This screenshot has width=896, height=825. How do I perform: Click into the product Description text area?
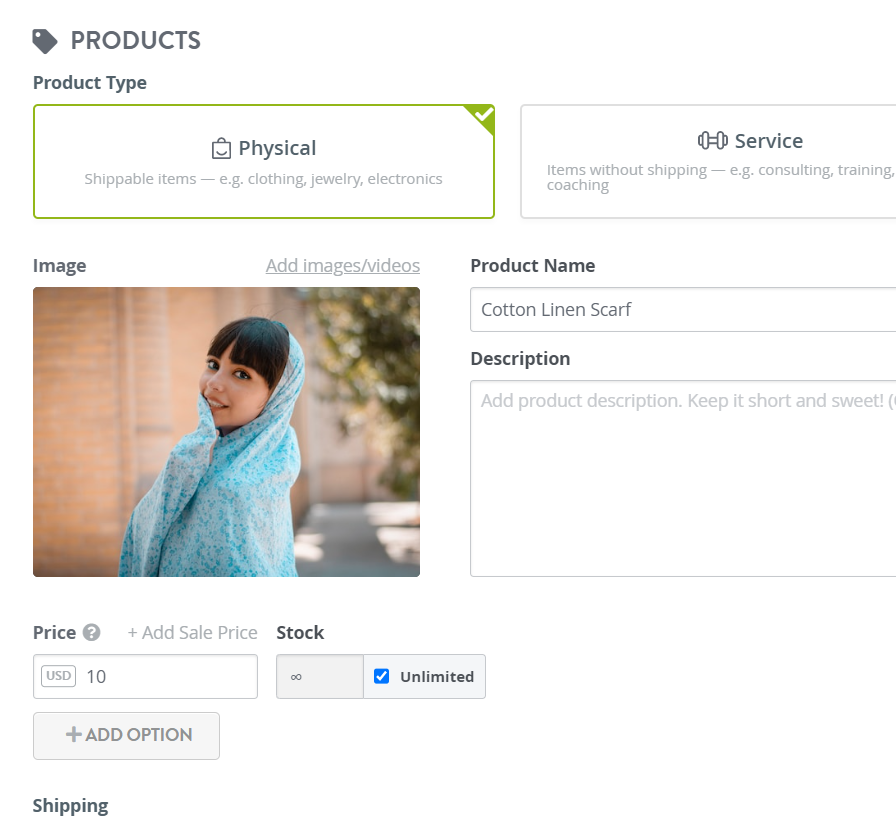coord(683,479)
